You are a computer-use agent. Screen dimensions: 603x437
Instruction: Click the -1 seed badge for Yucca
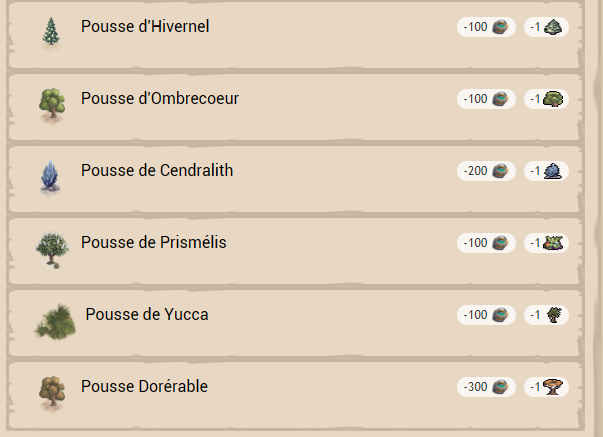[546, 315]
